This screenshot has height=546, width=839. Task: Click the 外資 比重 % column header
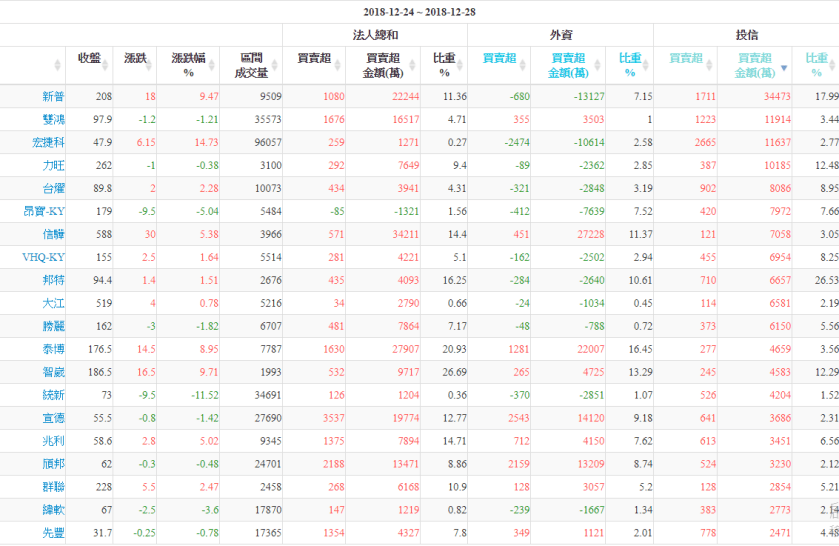(x=630, y=65)
